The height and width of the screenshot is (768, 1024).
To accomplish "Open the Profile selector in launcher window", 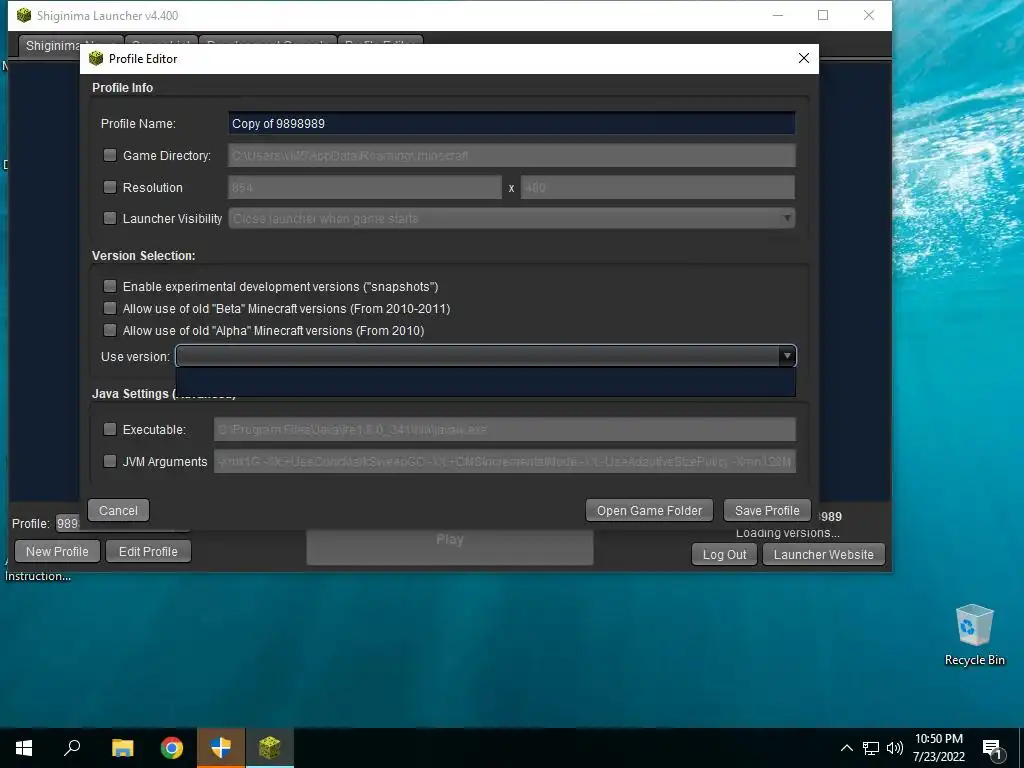I will point(67,523).
